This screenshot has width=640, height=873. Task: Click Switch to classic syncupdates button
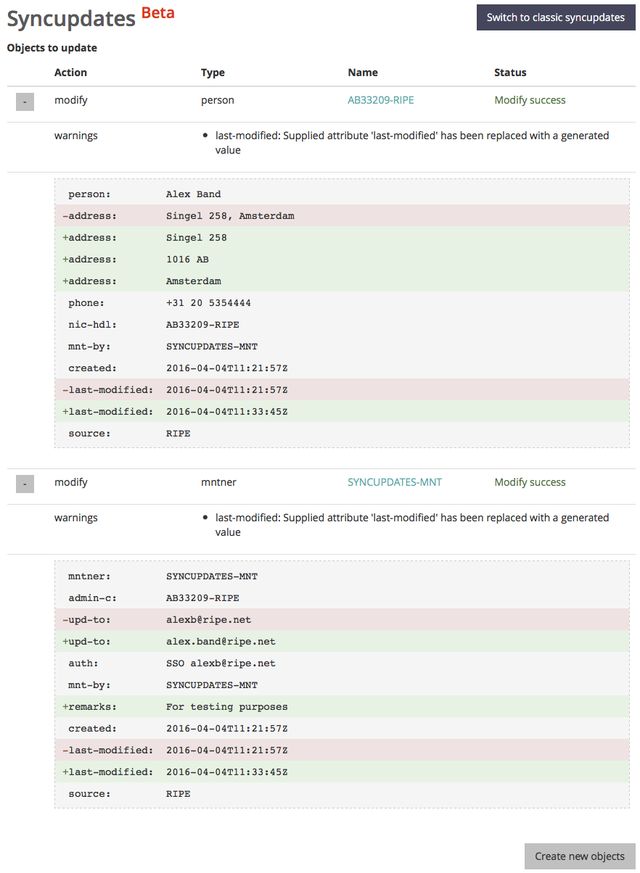point(555,17)
